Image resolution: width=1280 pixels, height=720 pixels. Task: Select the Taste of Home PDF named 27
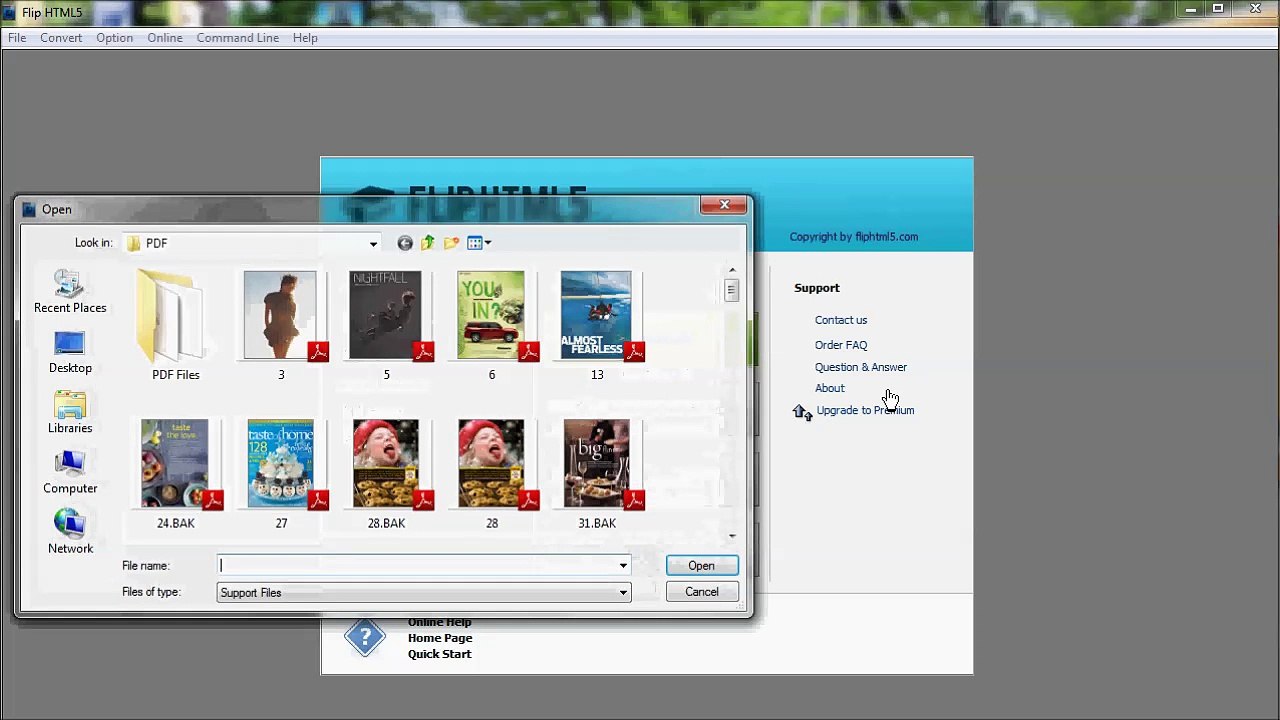281,474
